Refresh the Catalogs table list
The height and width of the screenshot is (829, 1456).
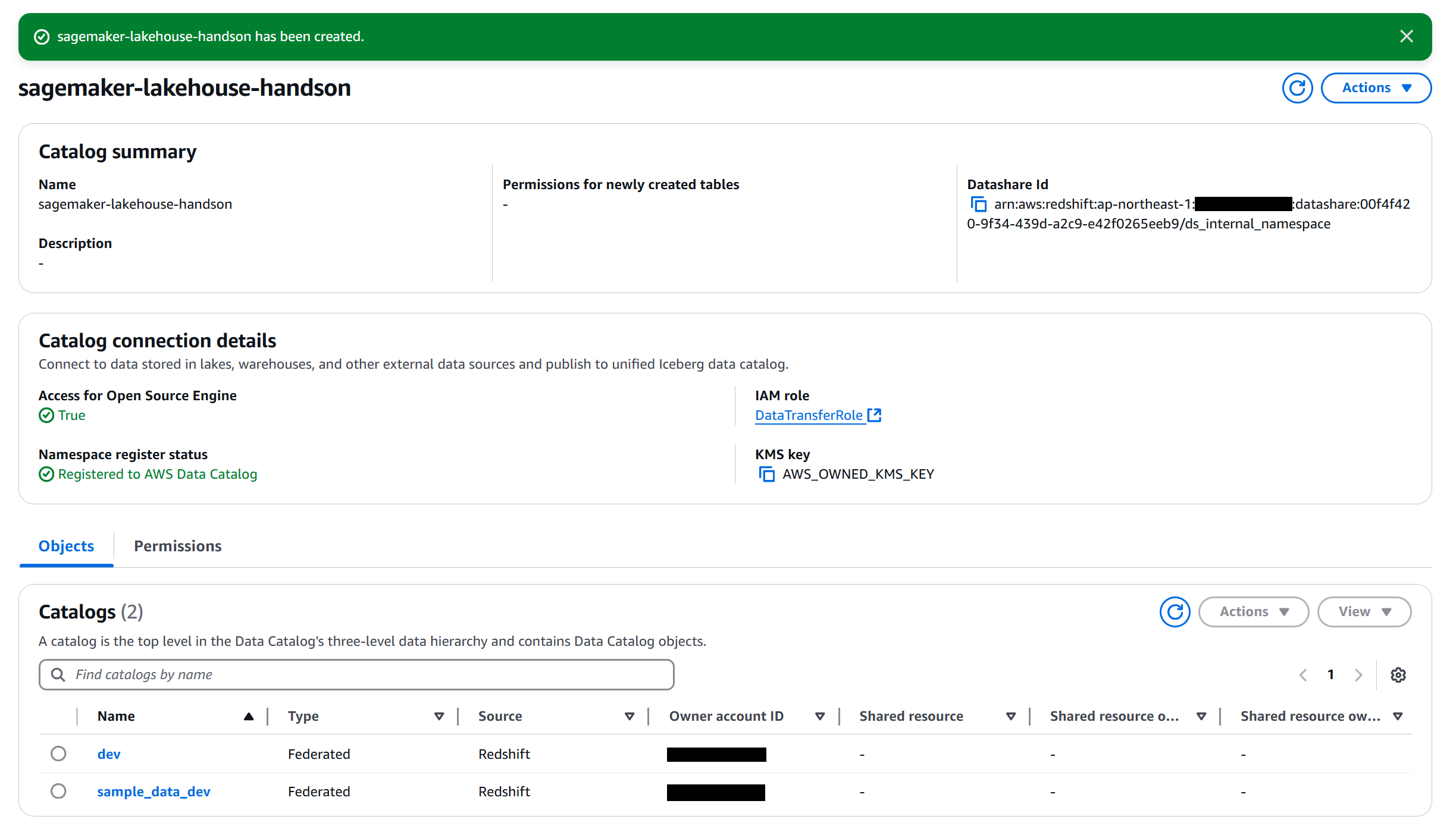point(1175,612)
